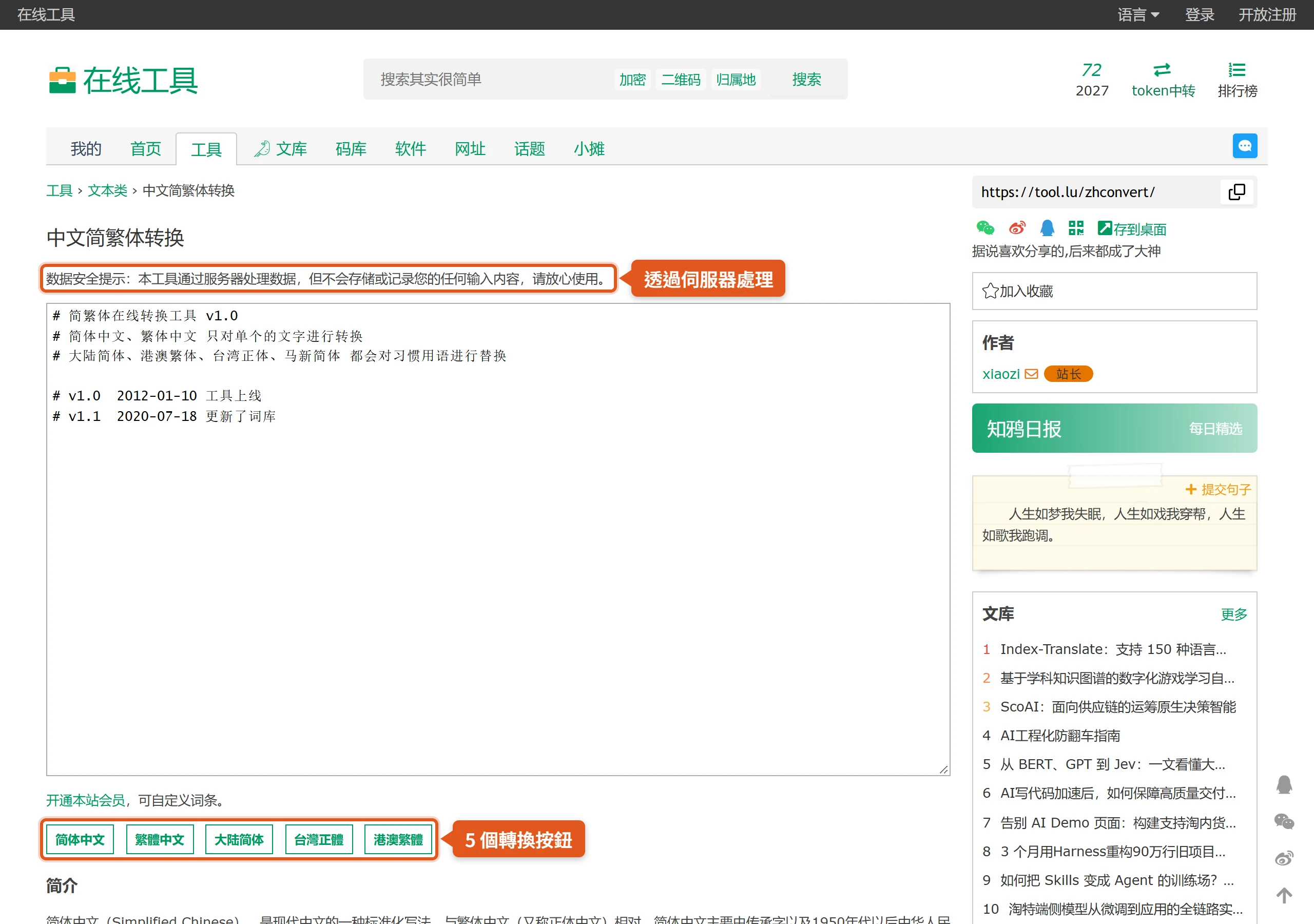Viewport: 1314px width, 924px height.
Task: Click floating gray Weibo icon at right edge
Action: coord(1284,858)
